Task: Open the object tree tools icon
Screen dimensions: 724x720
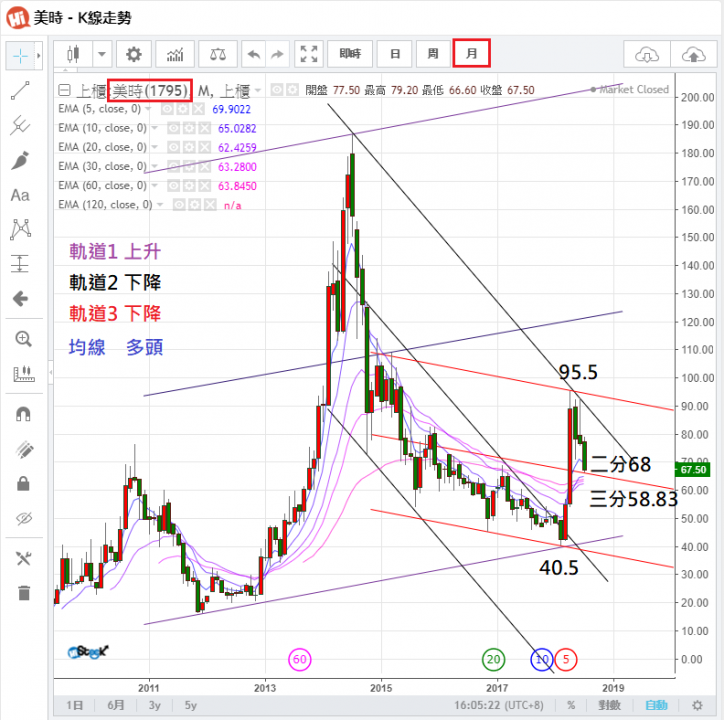Action: pos(23,559)
